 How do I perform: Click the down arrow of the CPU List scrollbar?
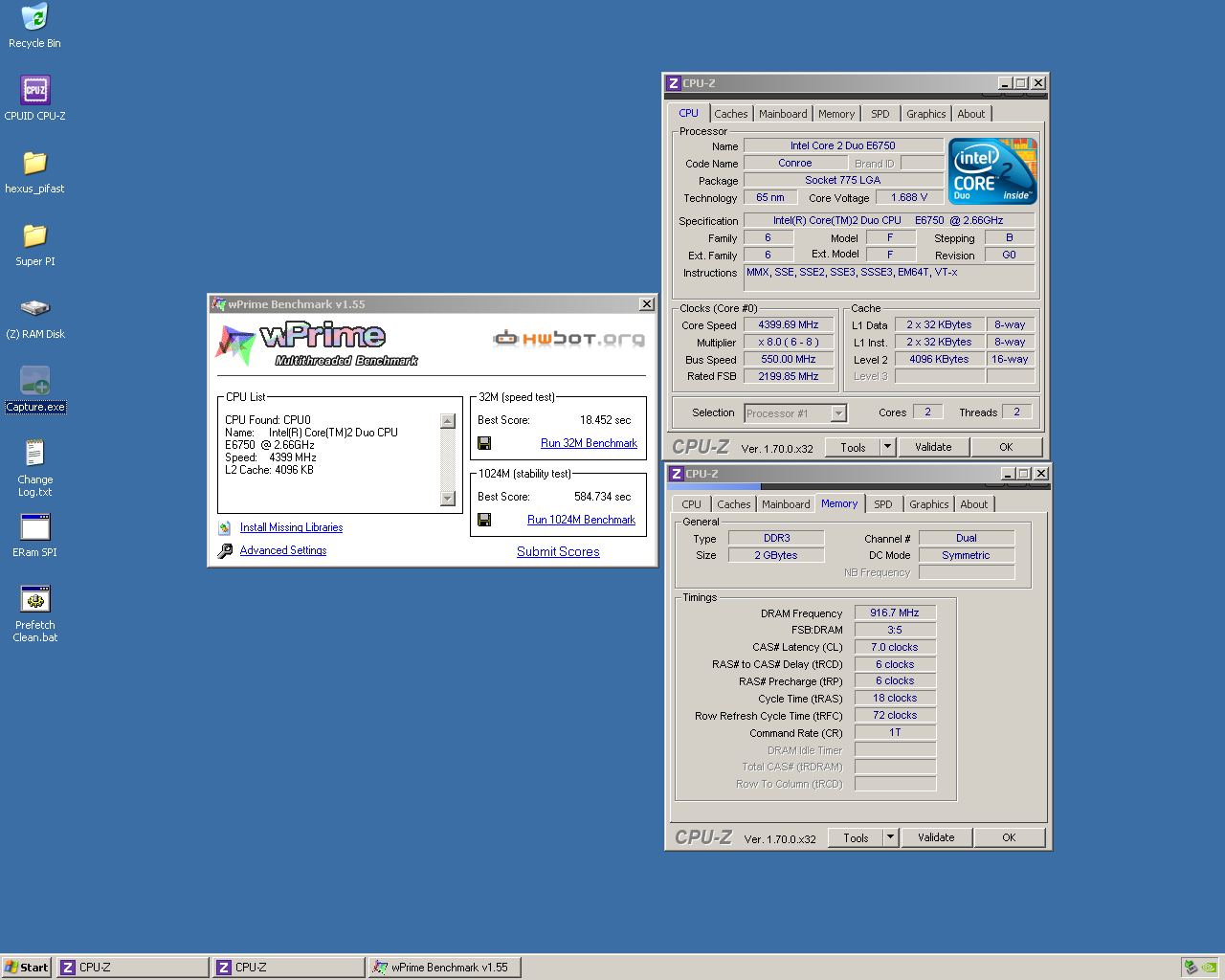tap(447, 498)
